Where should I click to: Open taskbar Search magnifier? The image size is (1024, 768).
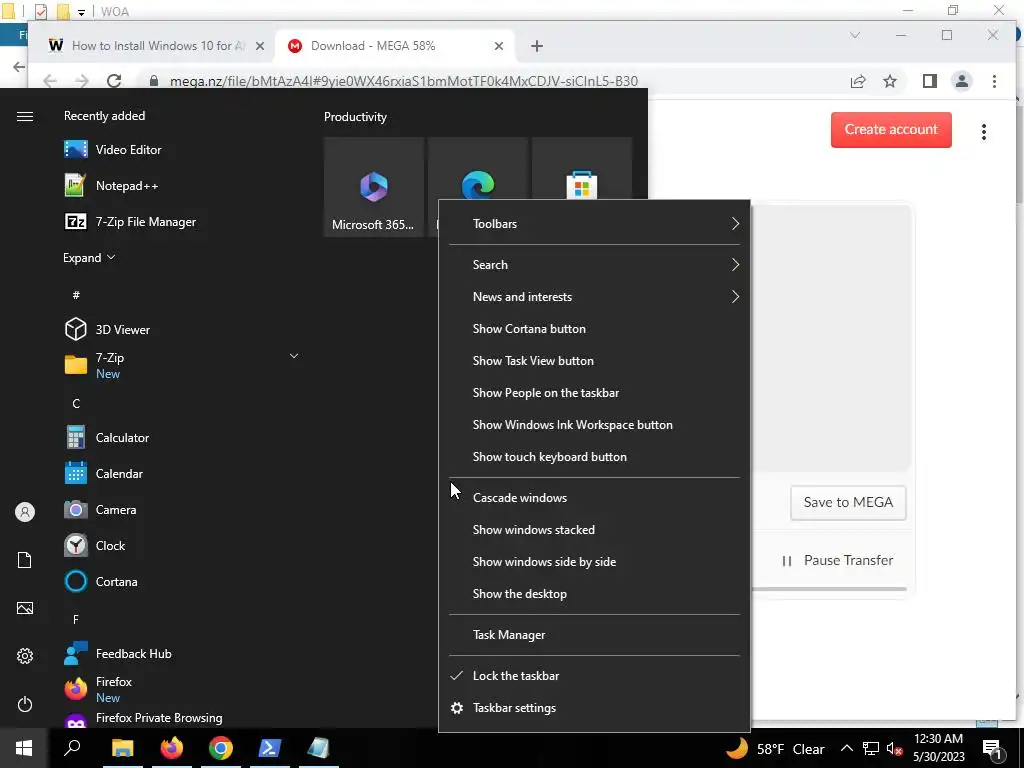(72, 748)
